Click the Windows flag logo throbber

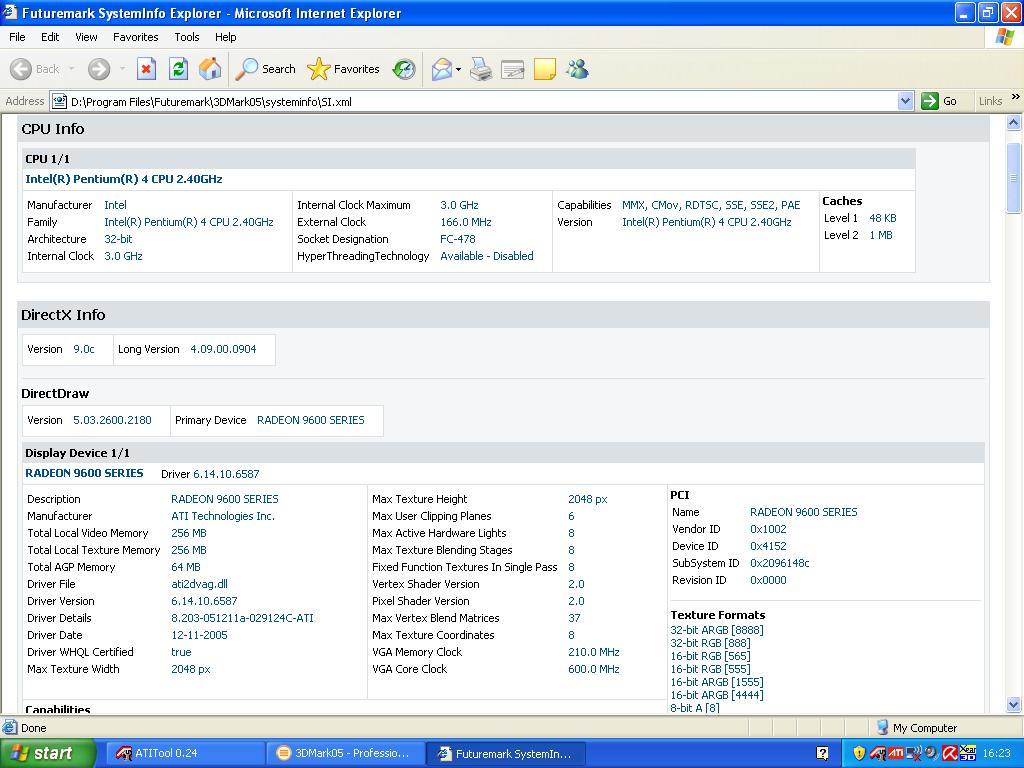(1004, 37)
